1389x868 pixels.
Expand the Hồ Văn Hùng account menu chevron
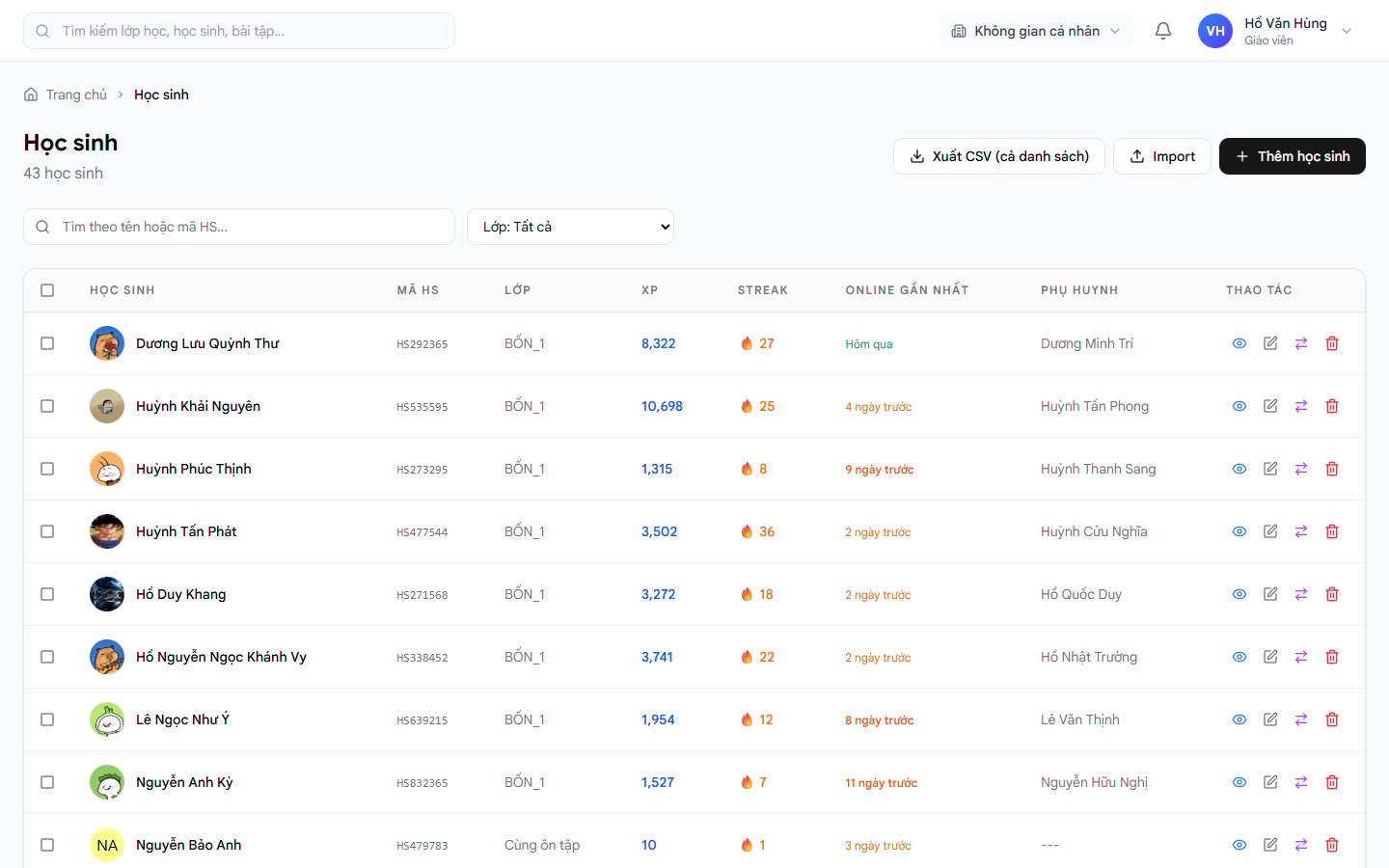coord(1347,31)
